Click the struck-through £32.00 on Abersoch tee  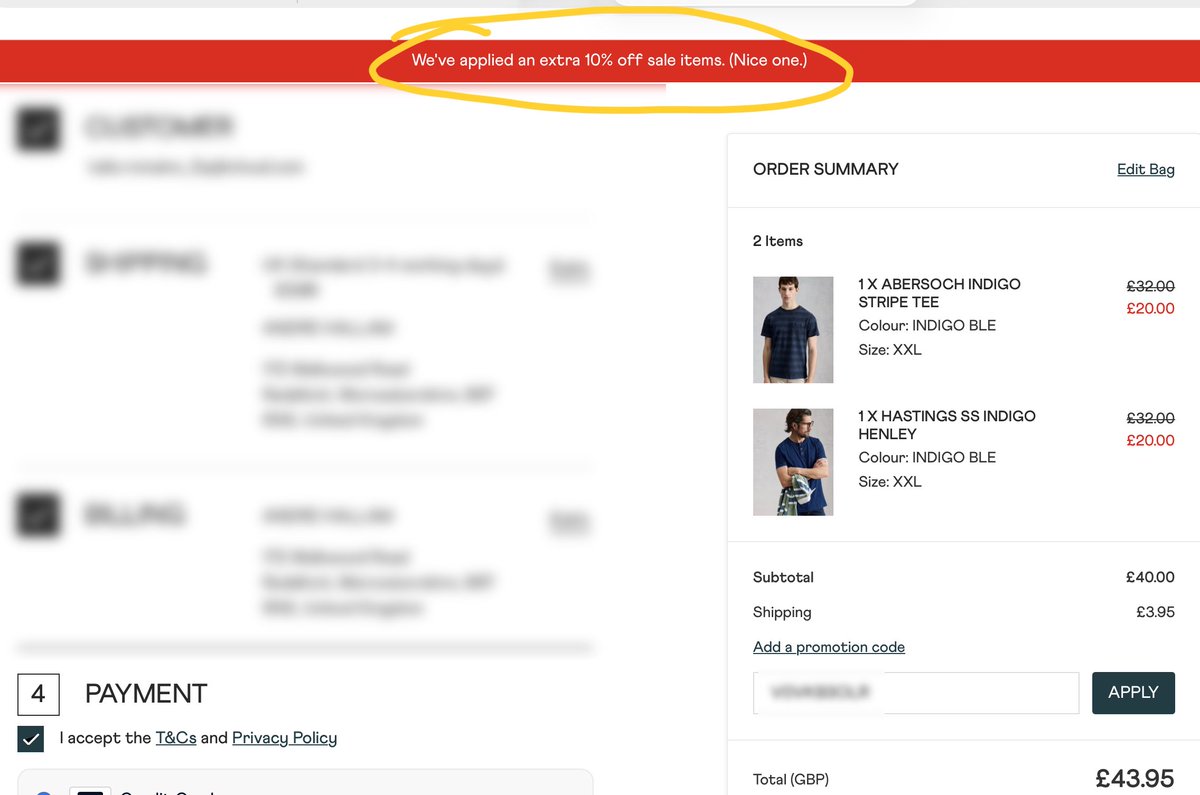pyautogui.click(x=1150, y=285)
